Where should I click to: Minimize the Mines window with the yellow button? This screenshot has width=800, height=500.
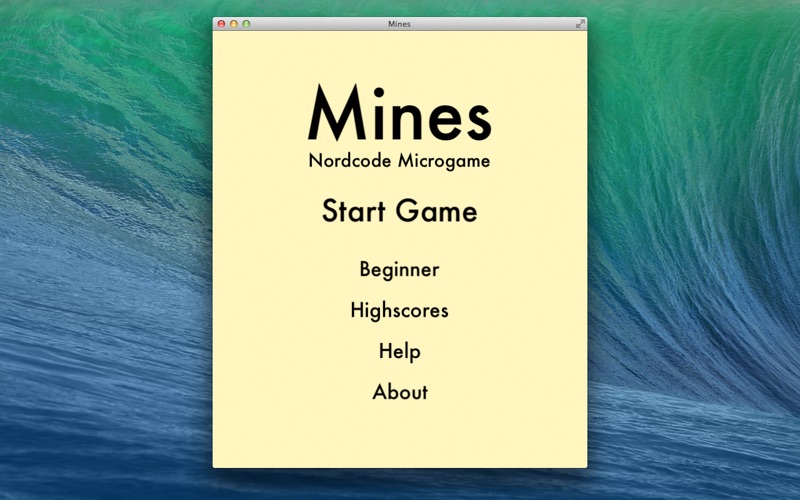click(234, 24)
